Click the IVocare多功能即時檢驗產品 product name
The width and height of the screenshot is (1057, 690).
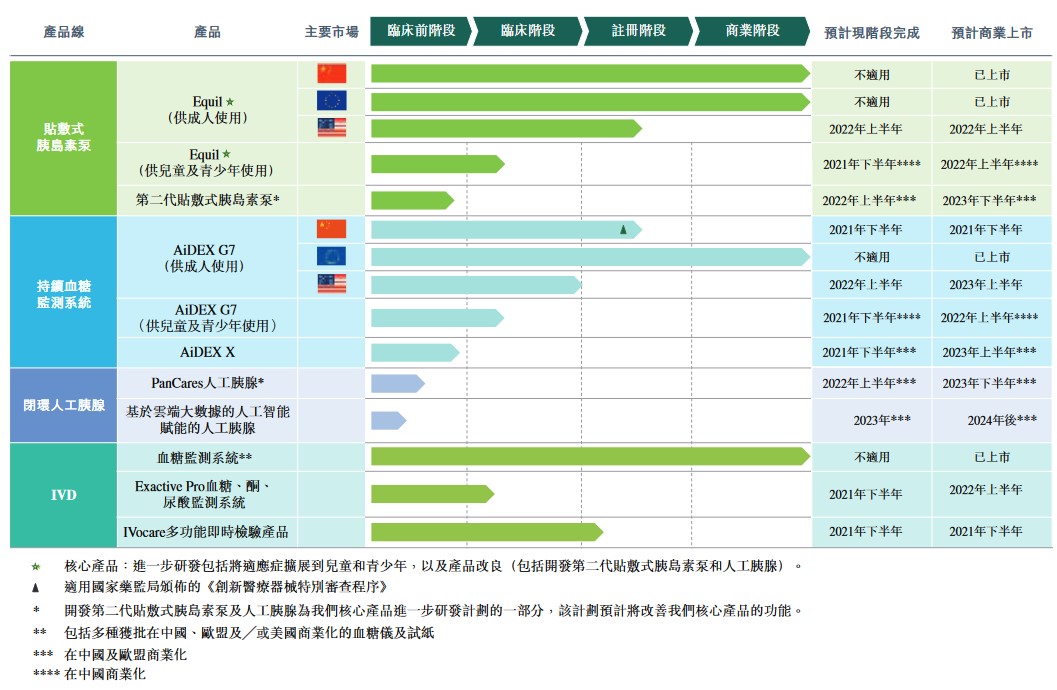pyautogui.click(x=206, y=532)
